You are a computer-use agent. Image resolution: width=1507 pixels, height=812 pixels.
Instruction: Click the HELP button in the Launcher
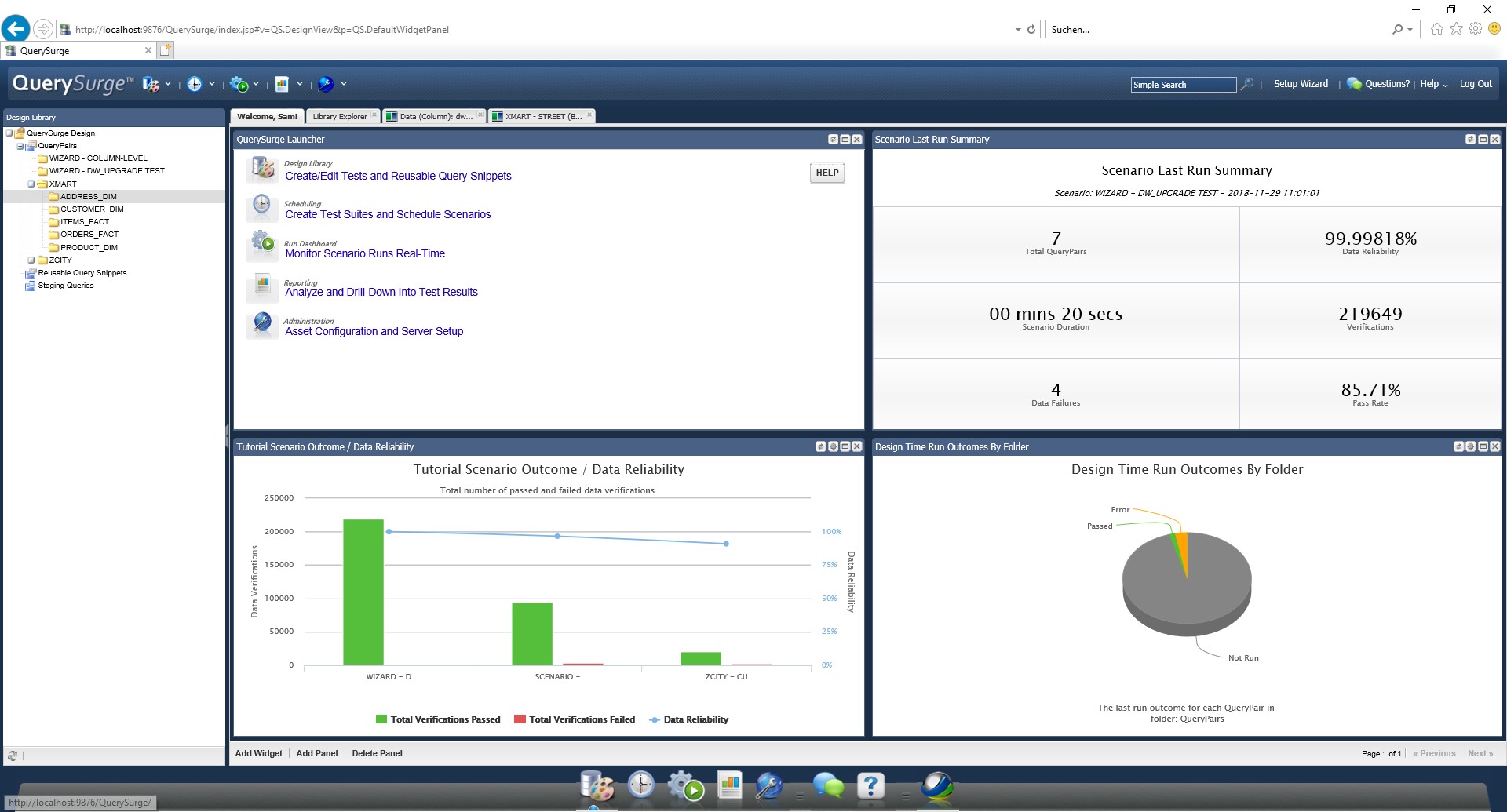click(827, 173)
